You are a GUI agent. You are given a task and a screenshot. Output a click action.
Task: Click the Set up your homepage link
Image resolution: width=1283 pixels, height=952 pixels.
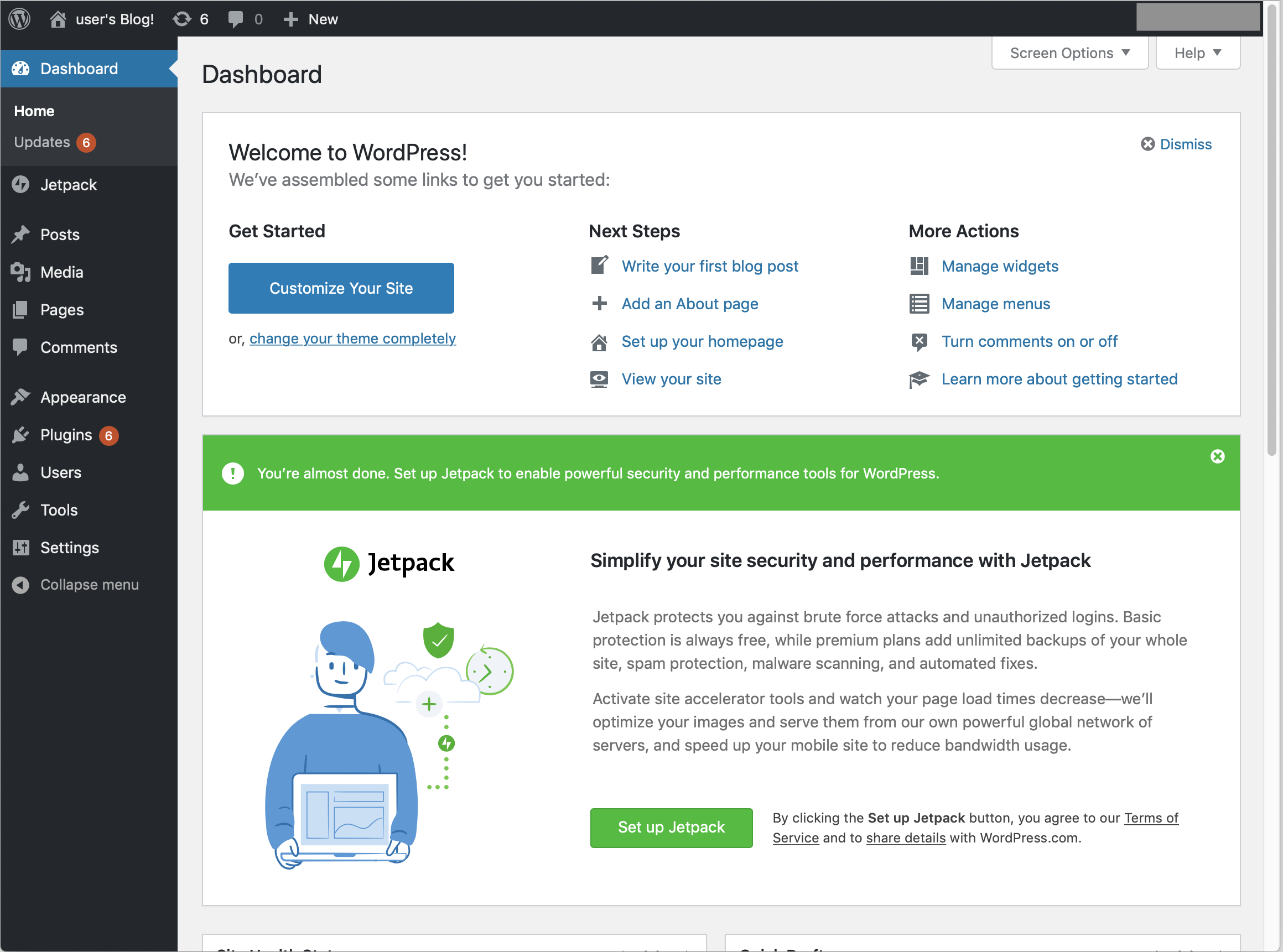[x=703, y=342]
